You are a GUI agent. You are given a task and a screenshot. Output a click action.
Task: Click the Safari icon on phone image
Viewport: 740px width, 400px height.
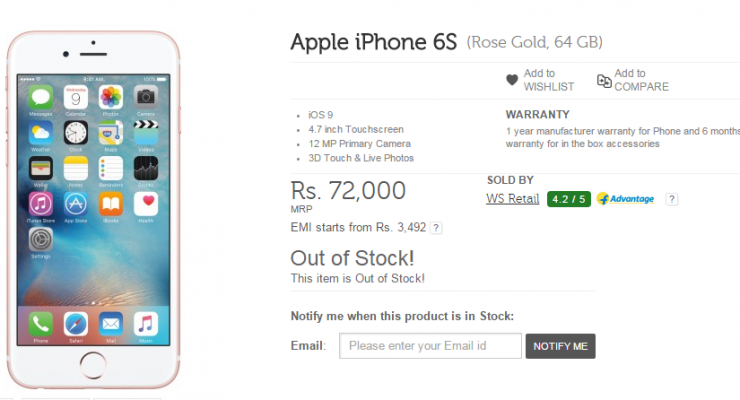click(x=75, y=324)
